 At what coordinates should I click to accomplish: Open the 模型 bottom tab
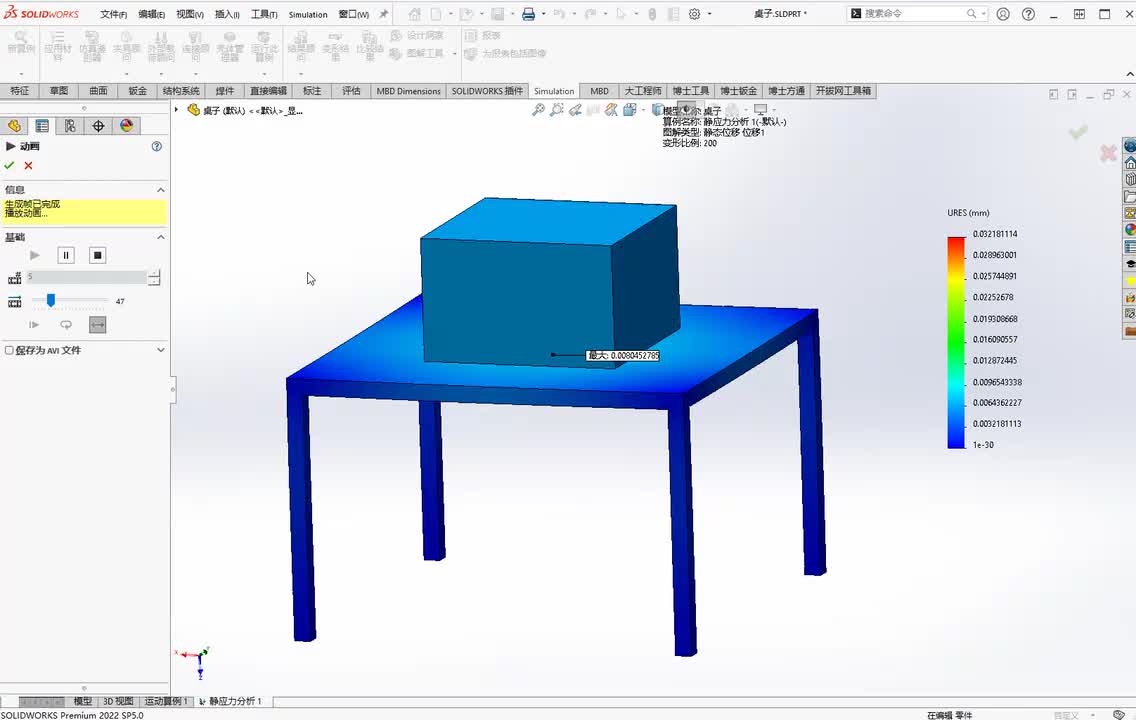[x=83, y=701]
